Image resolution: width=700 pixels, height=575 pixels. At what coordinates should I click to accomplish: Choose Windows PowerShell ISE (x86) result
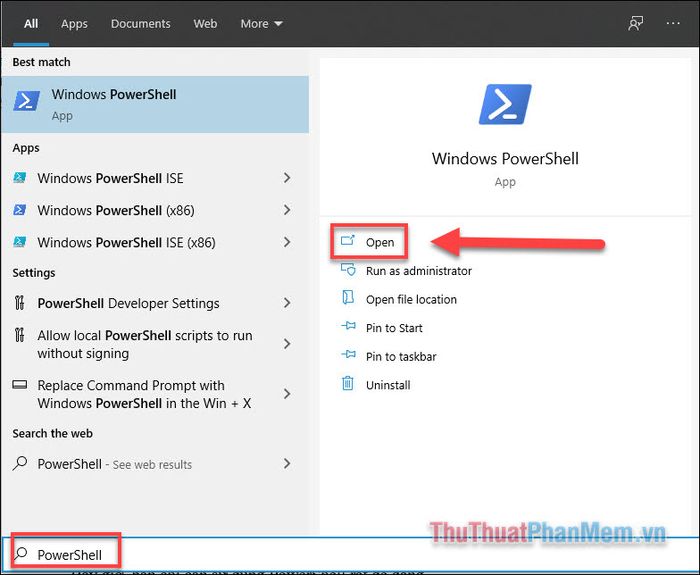pos(155,242)
